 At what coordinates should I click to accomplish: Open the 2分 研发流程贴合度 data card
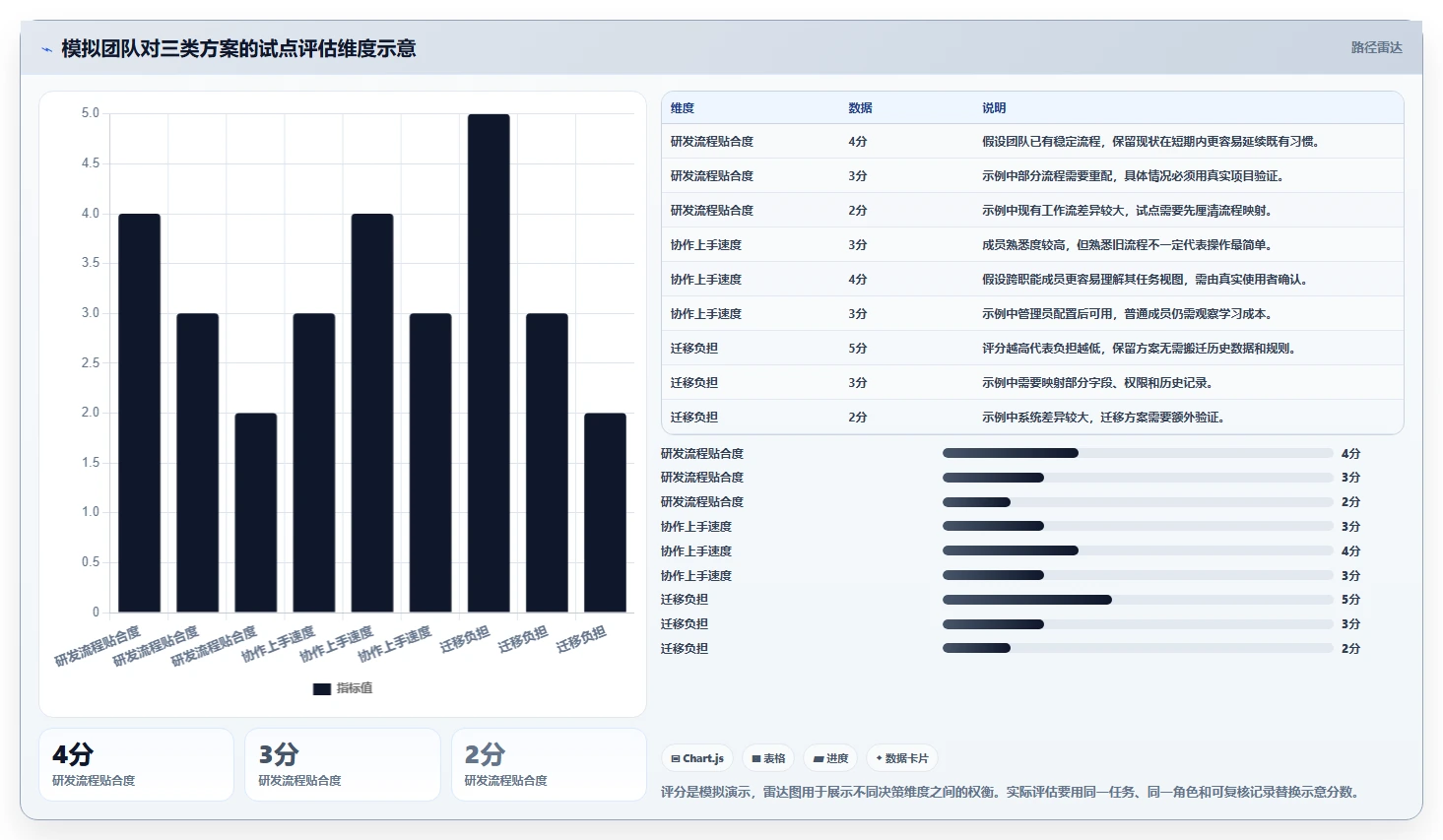pyautogui.click(x=549, y=764)
